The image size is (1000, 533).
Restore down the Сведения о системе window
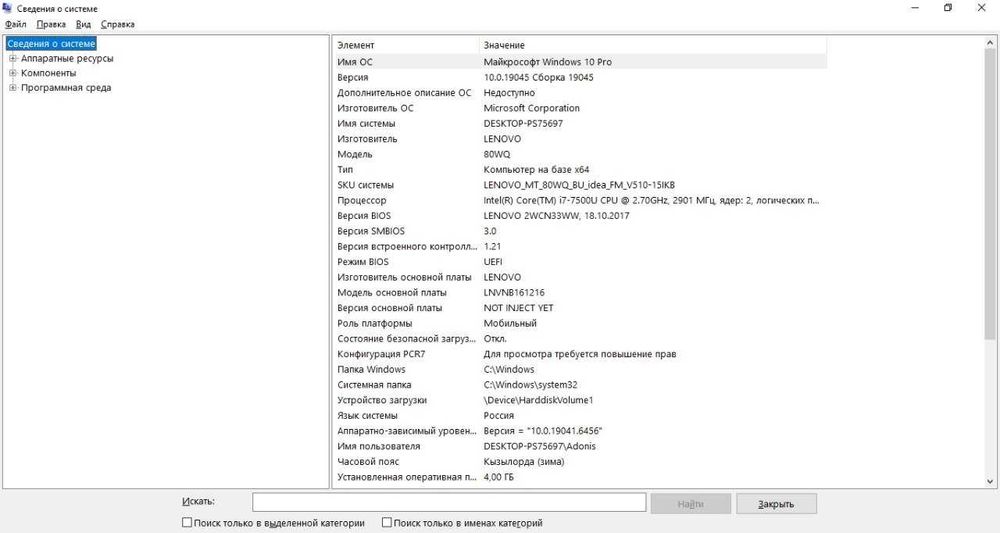948,8
